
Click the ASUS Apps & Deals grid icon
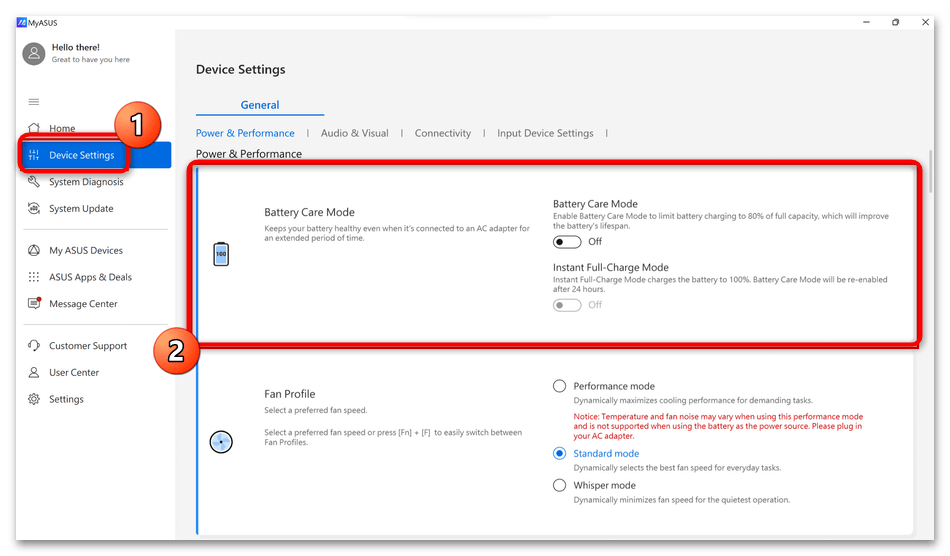click(x=34, y=277)
